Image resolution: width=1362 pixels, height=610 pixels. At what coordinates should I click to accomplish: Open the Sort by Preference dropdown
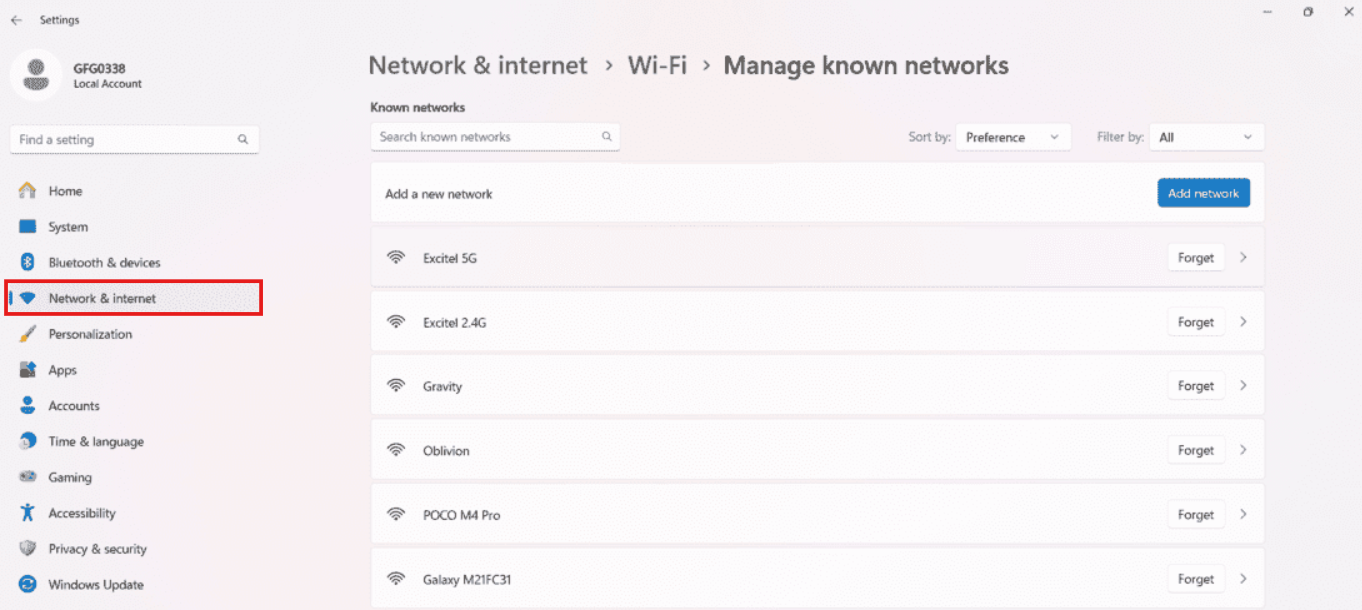[1013, 137]
